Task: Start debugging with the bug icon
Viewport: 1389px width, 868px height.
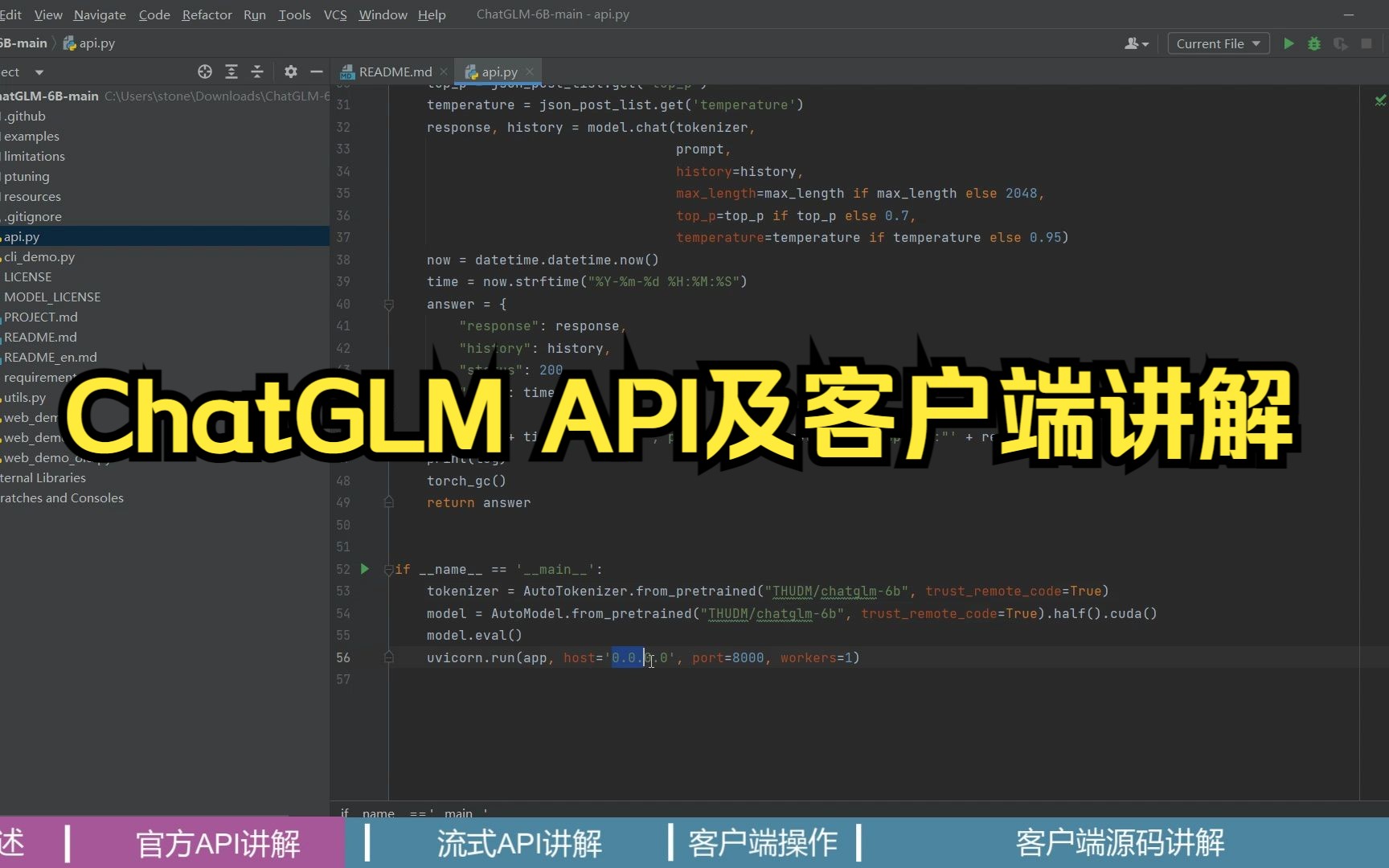Action: 1314,43
